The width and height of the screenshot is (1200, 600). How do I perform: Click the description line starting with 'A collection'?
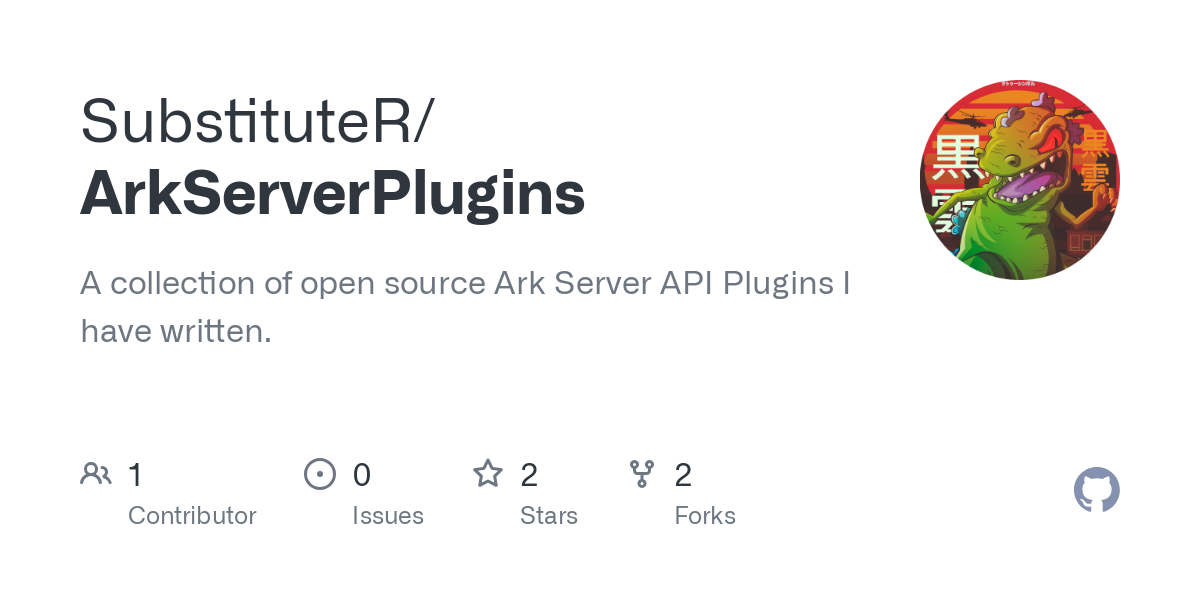[x=465, y=284]
